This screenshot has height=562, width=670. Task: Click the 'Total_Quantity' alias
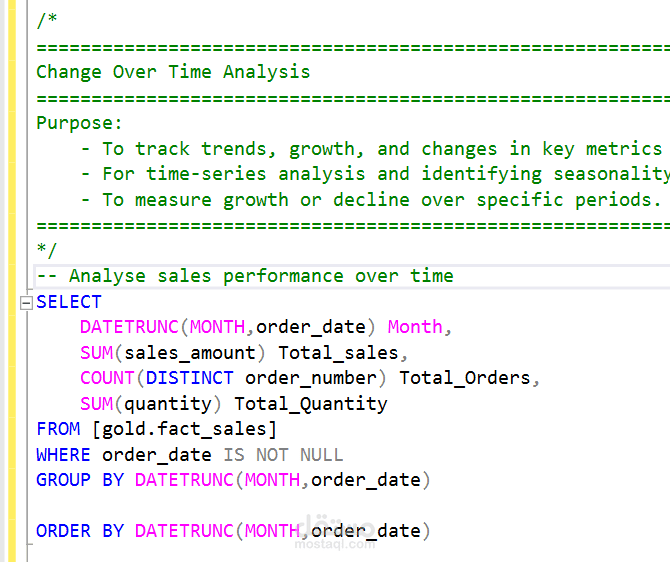click(311, 404)
